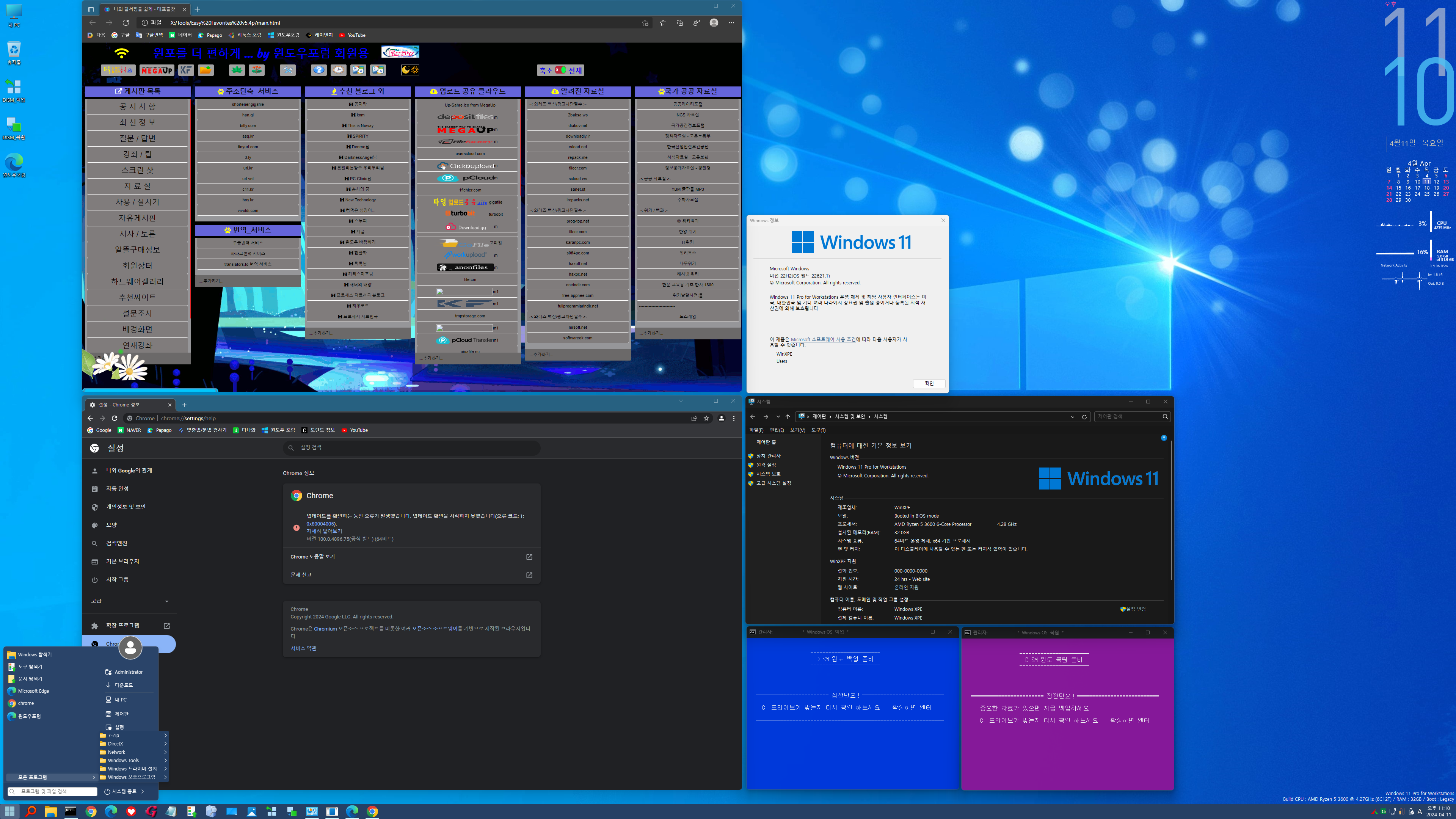Focus 제어판 검색 box in 시스템 window
Image resolution: width=1456 pixels, height=819 pixels.
click(x=1132, y=417)
